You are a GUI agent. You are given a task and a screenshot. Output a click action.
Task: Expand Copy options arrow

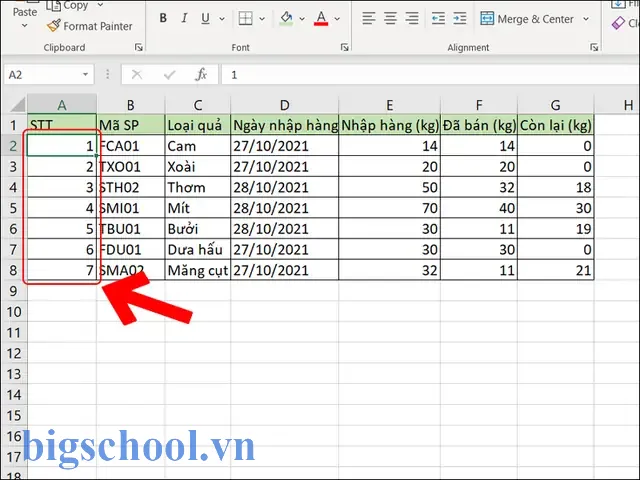(x=100, y=5)
